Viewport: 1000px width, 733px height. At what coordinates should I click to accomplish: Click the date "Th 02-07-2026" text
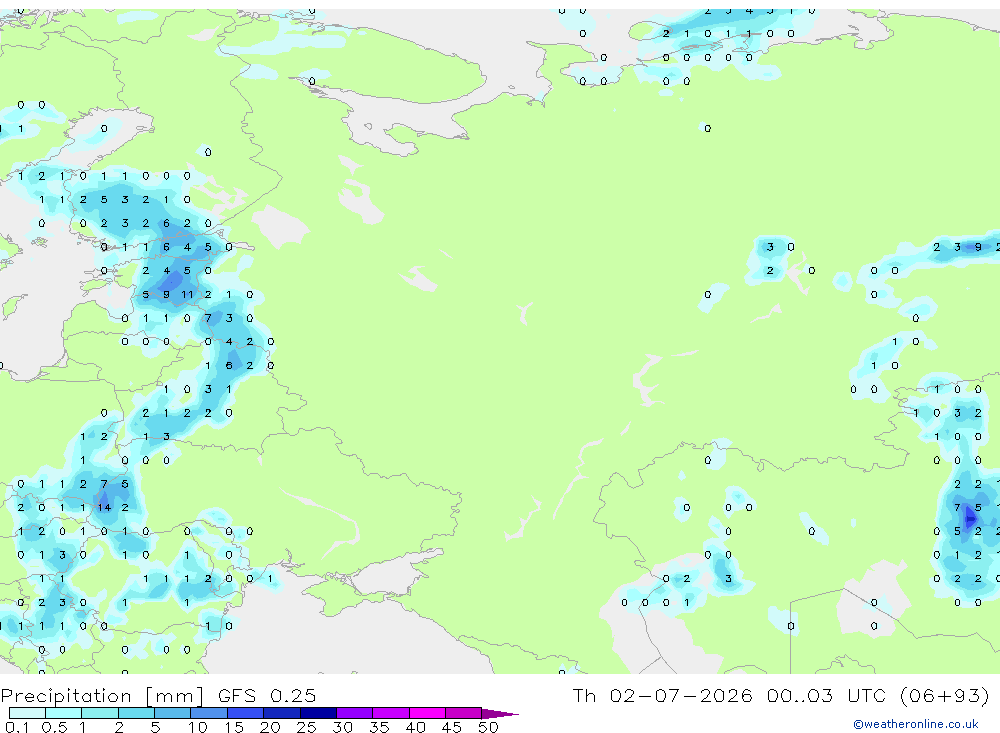(663, 695)
